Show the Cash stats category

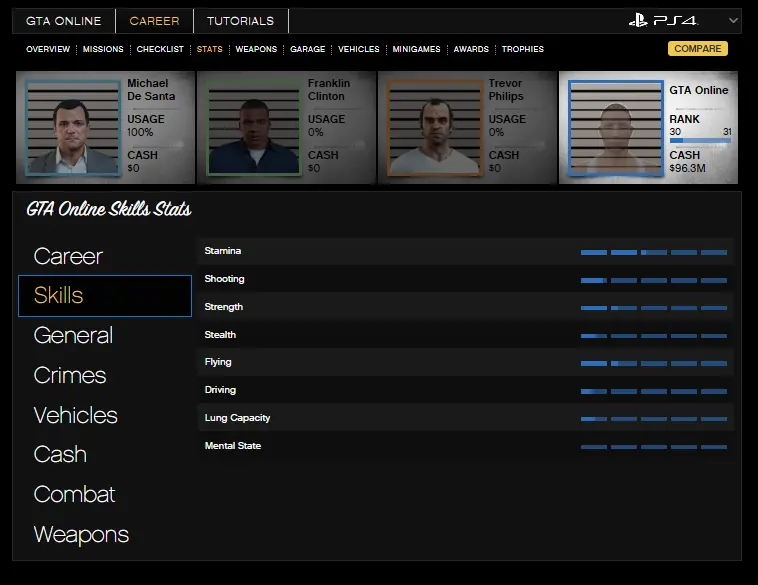[x=60, y=454]
